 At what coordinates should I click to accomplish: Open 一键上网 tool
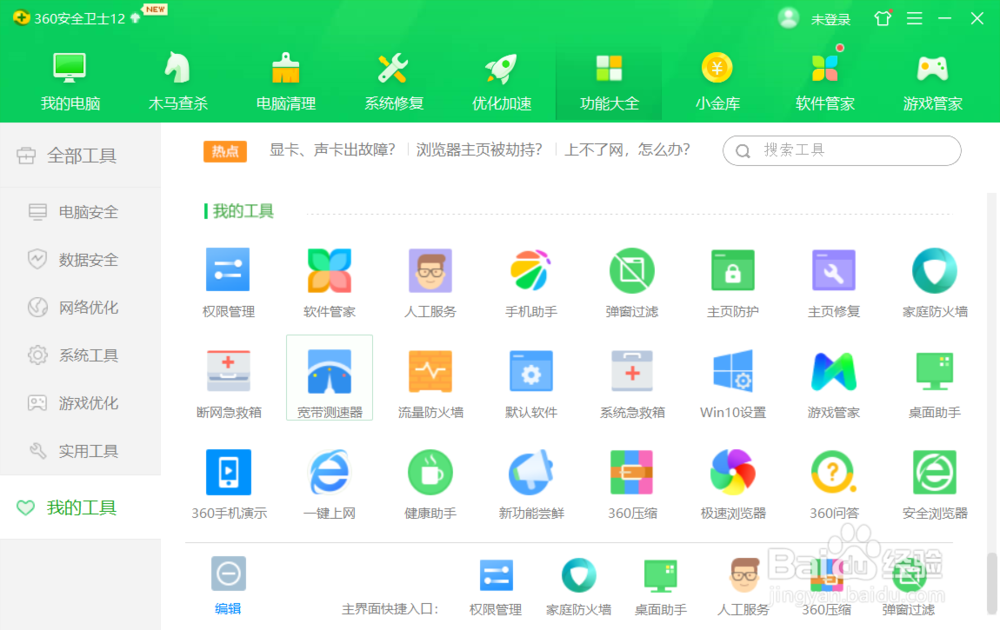pyautogui.click(x=329, y=484)
